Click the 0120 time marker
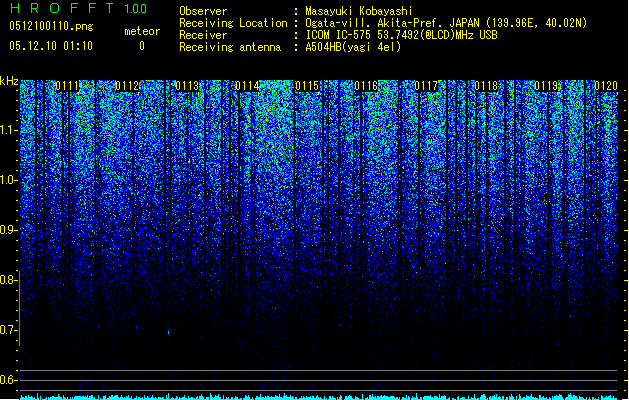 (x=606, y=86)
